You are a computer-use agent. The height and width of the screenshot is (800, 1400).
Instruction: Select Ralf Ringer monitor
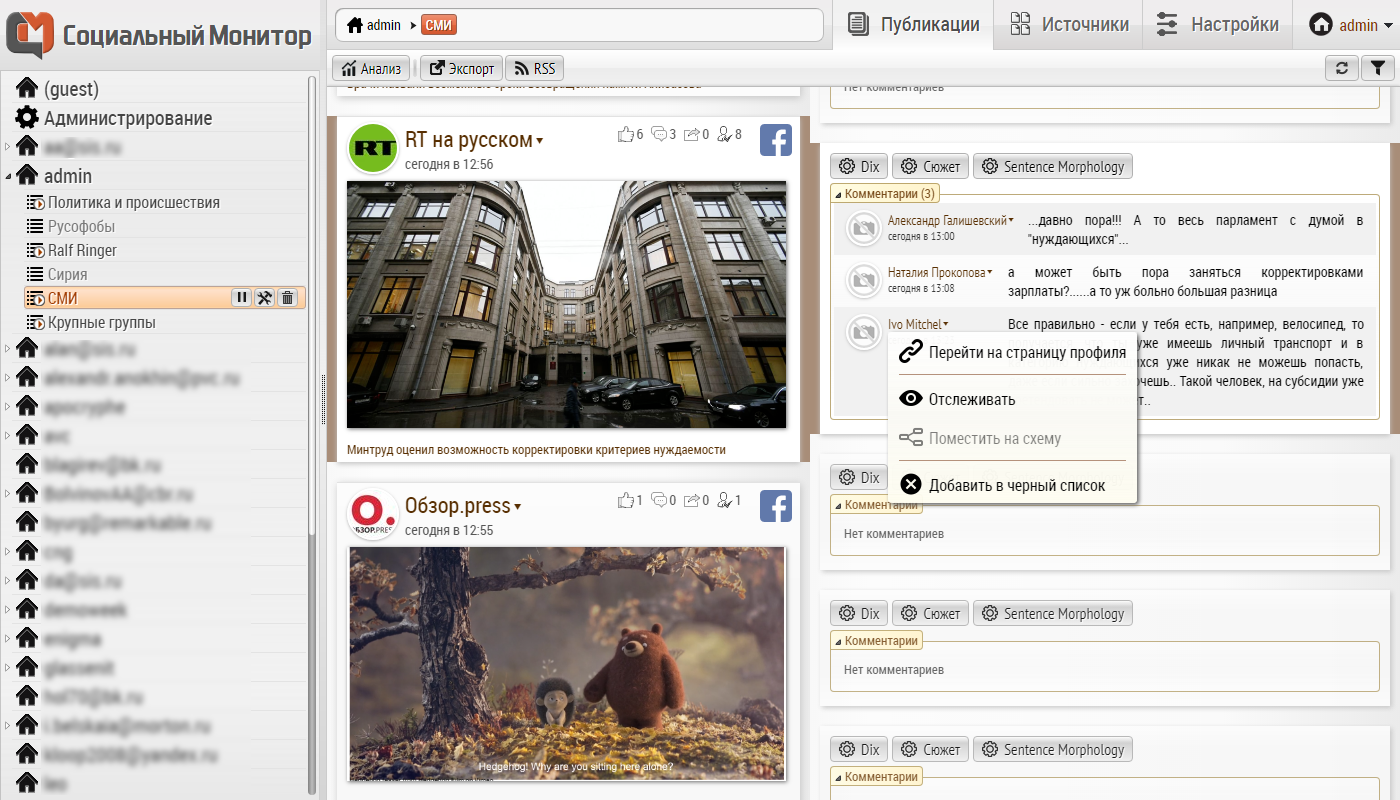click(82, 250)
